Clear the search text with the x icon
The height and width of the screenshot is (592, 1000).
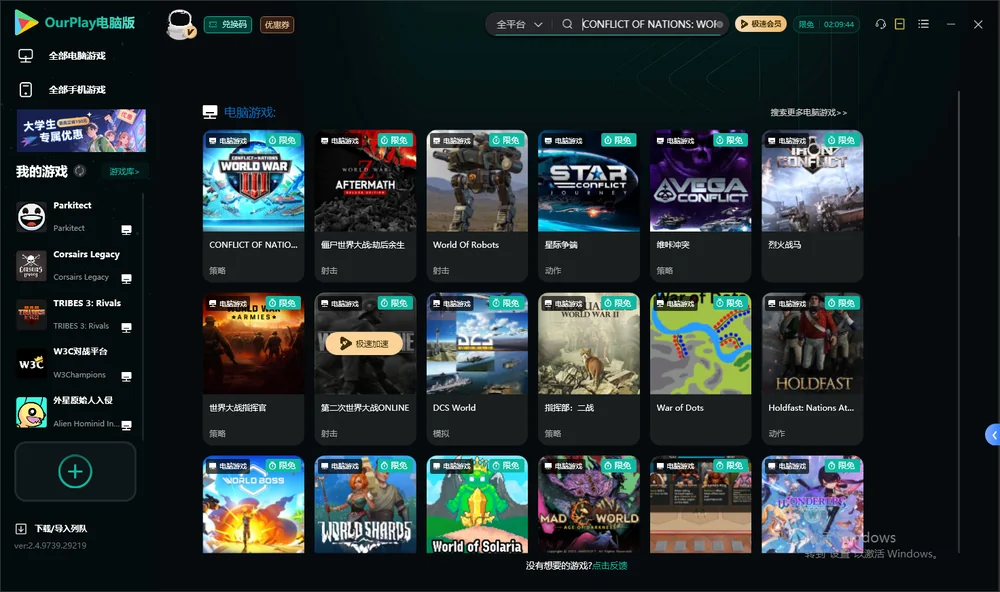coord(720,24)
